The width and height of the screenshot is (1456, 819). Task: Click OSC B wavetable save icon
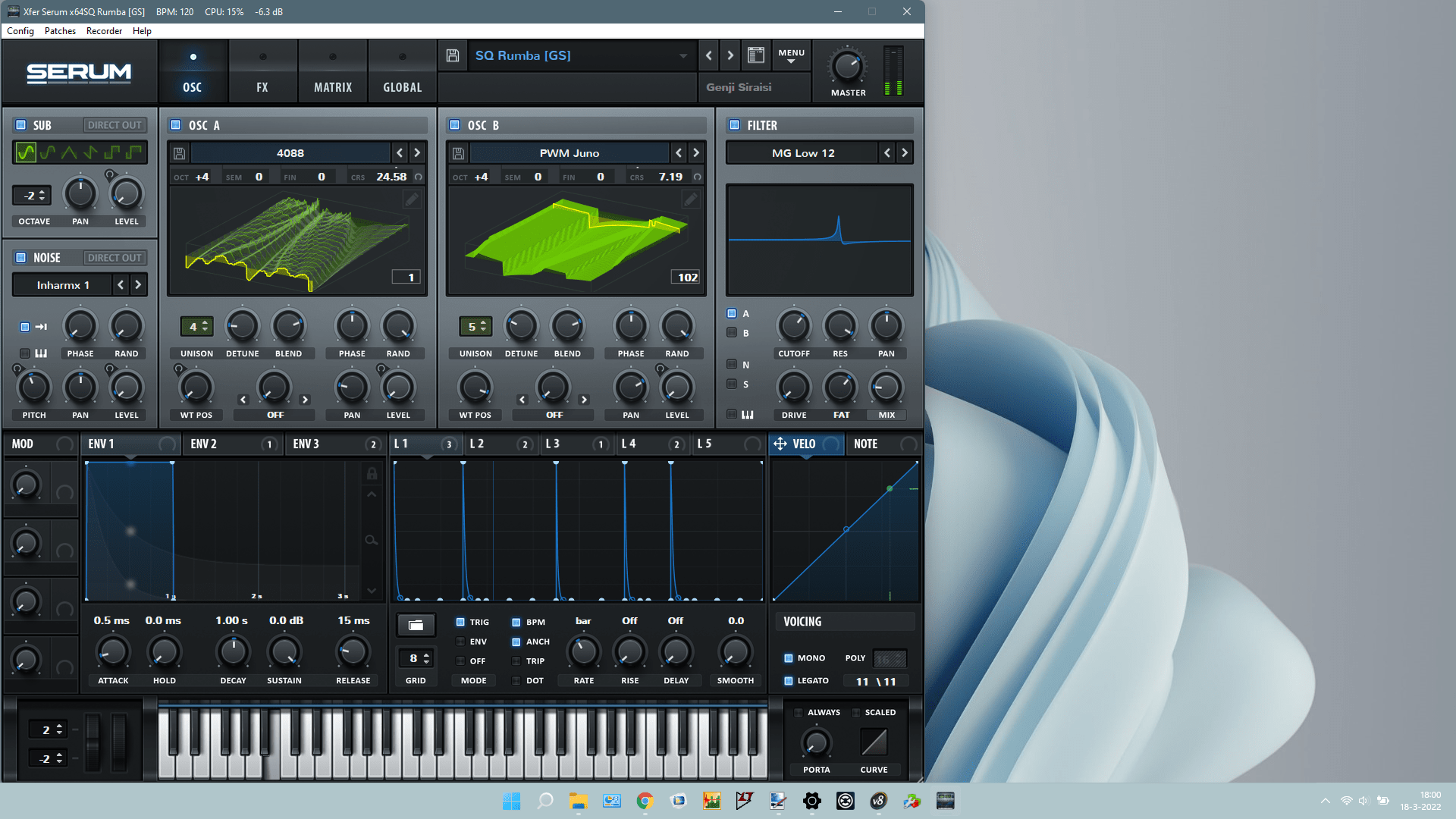[458, 153]
